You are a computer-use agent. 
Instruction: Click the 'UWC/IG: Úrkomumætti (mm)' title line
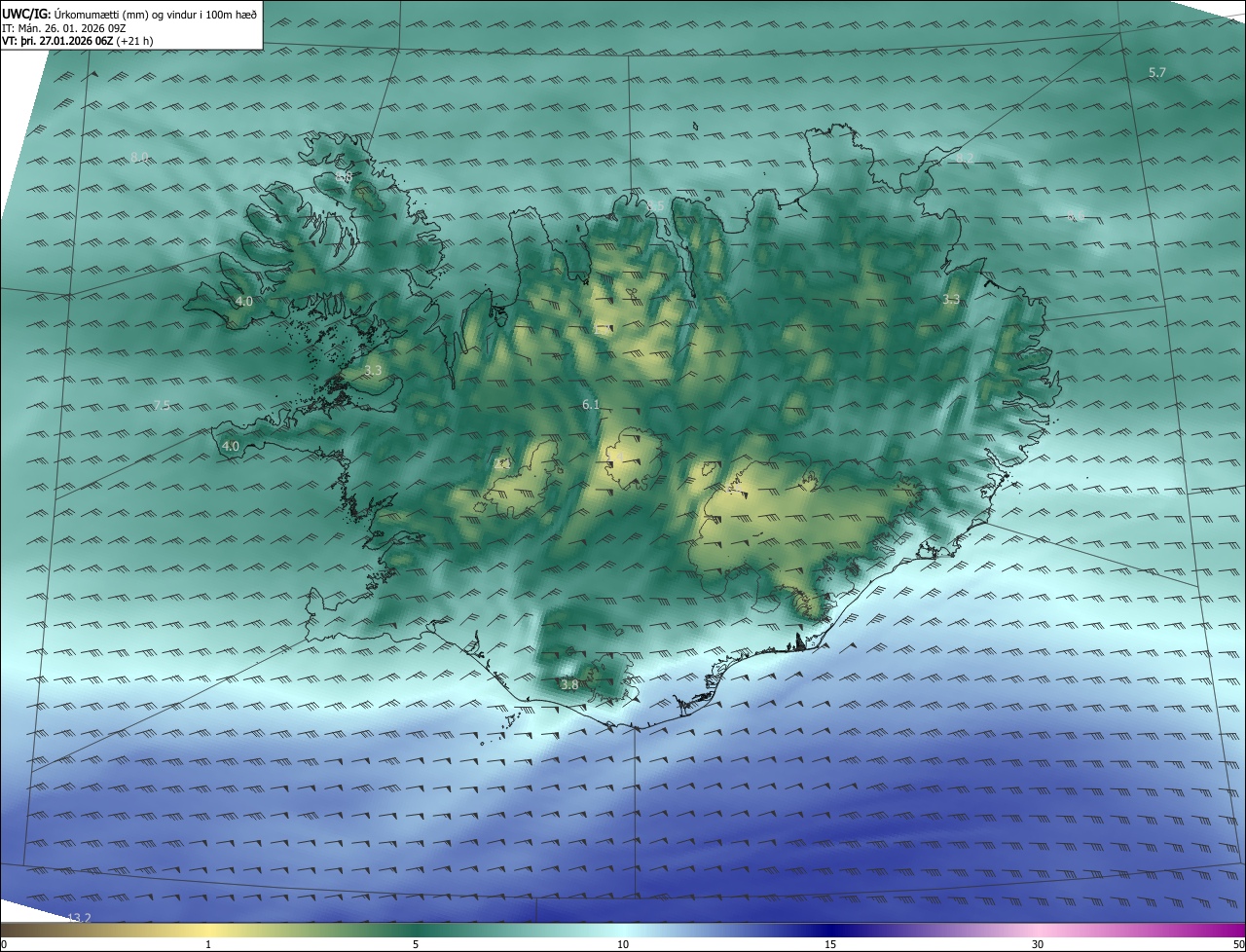129,14
